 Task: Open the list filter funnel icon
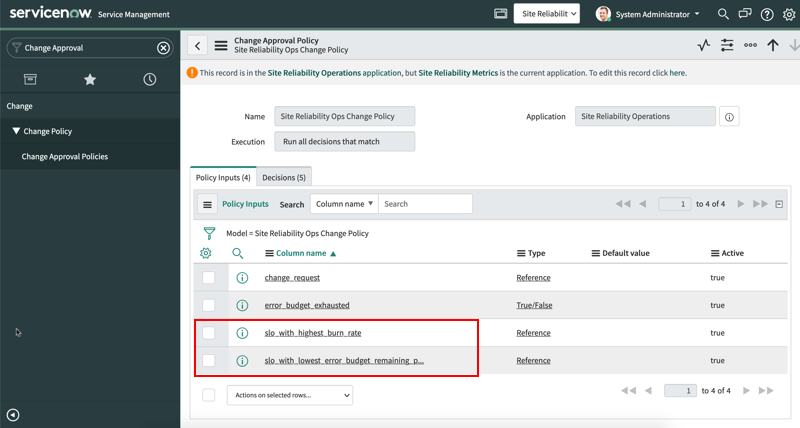click(209, 233)
